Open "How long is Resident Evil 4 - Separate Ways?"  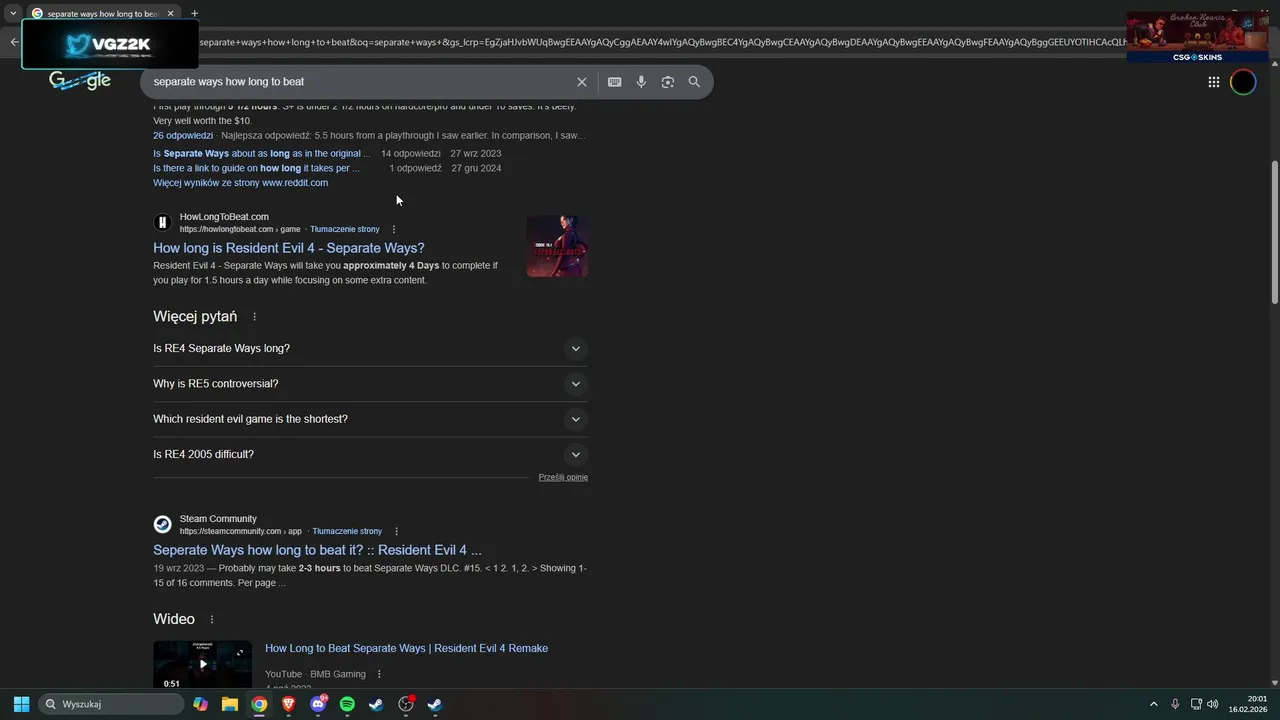(x=289, y=248)
